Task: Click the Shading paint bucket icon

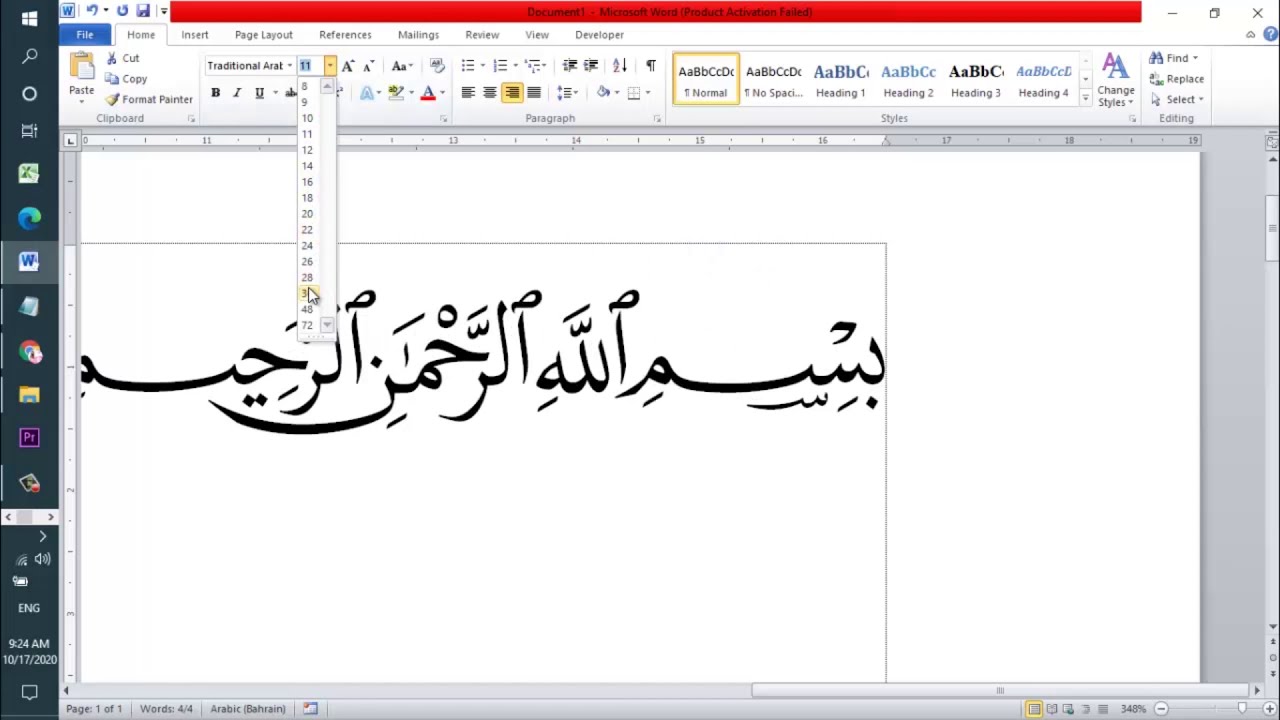Action: tap(603, 93)
